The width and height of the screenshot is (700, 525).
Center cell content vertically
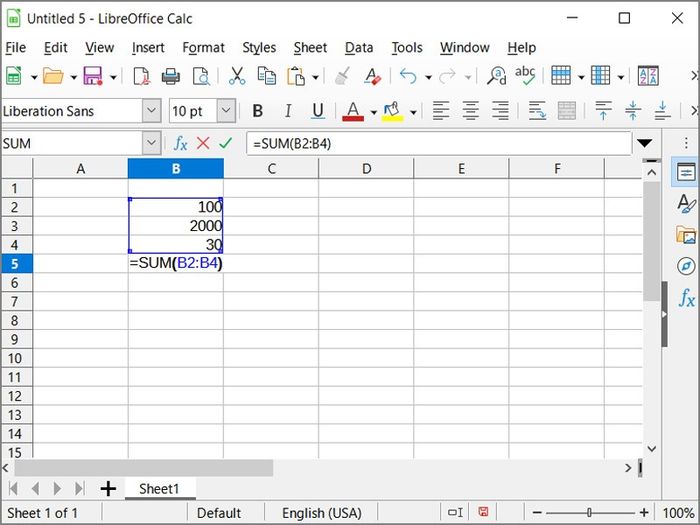(x=633, y=111)
